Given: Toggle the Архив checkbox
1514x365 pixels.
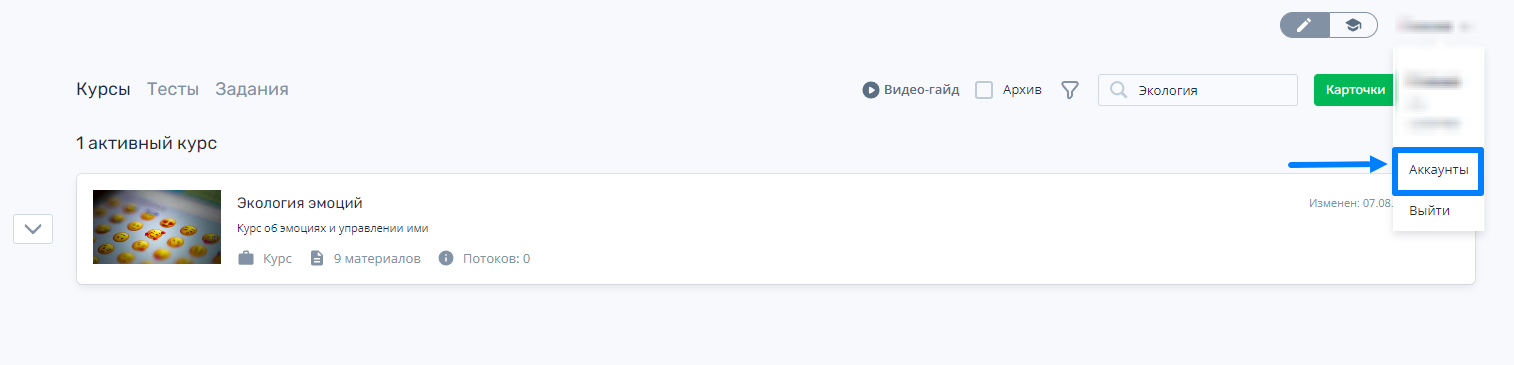Looking at the screenshot, I should pos(984,90).
